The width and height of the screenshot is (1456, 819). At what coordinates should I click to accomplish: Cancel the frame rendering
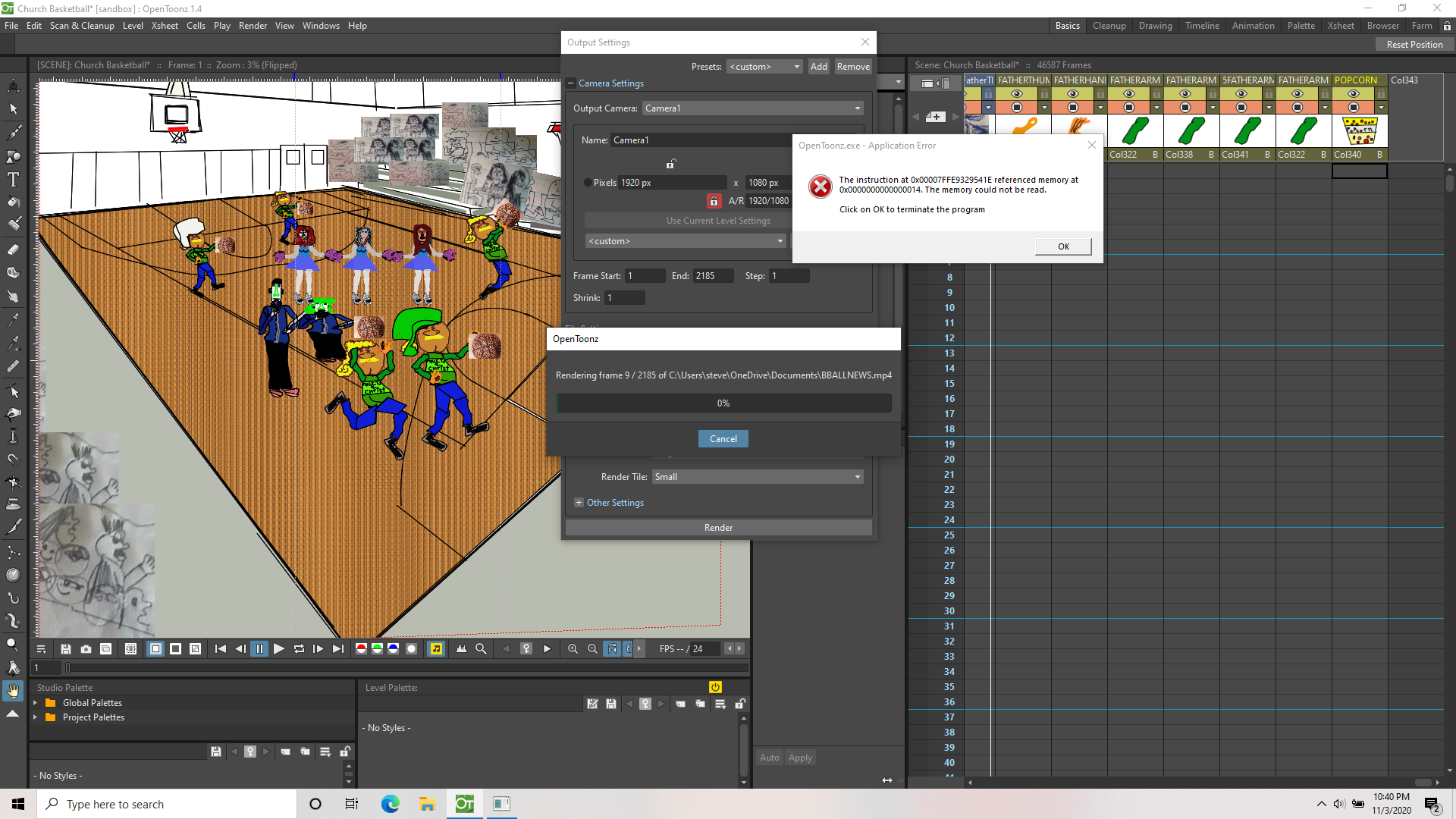pyautogui.click(x=723, y=438)
